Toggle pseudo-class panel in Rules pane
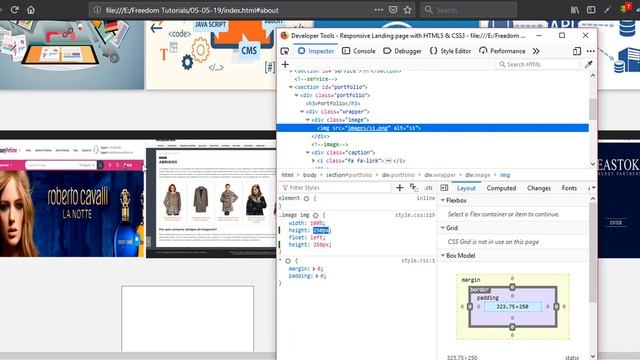Image resolution: width=640 pixels, height=360 pixels. (x=414, y=187)
